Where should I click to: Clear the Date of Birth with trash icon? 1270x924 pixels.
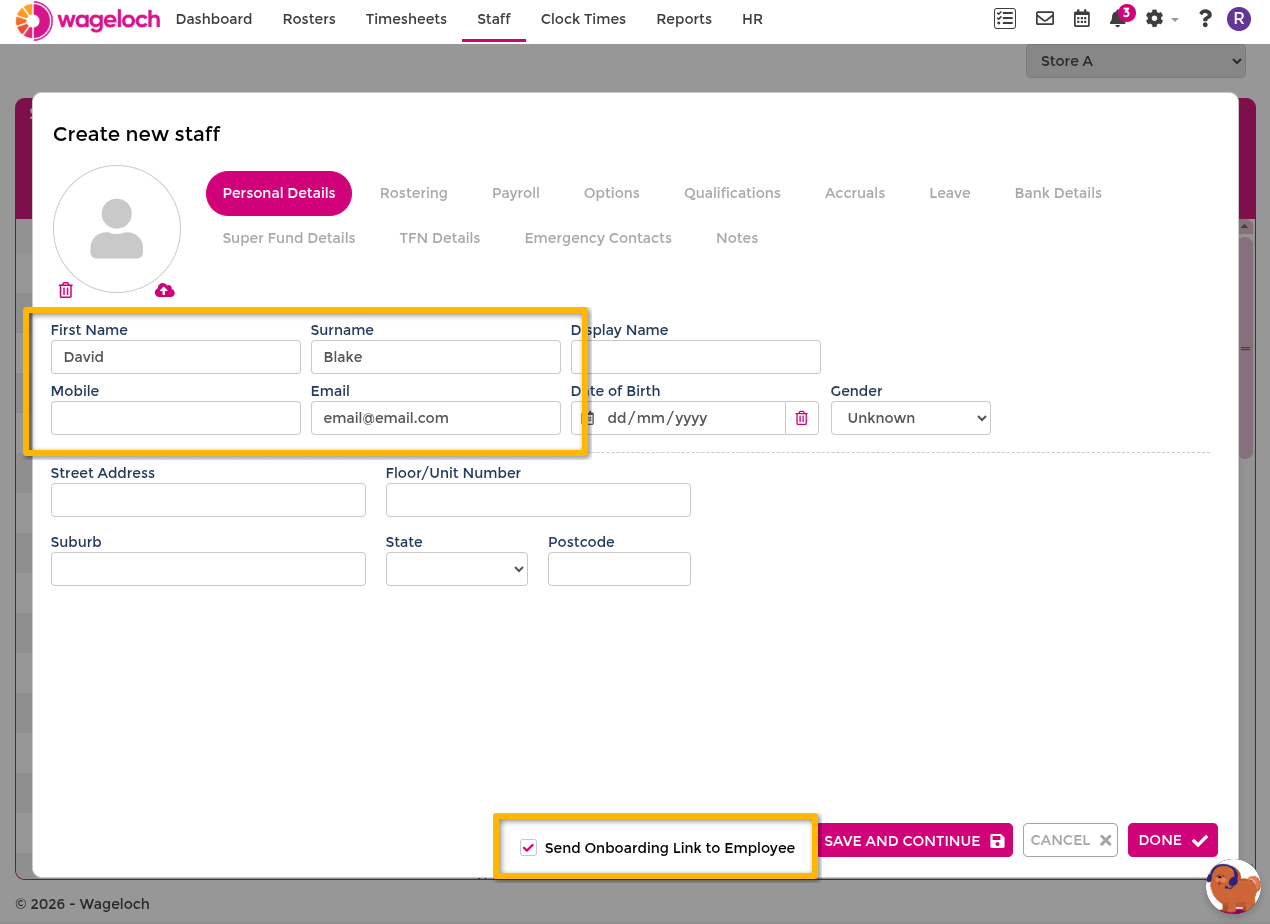coord(802,418)
